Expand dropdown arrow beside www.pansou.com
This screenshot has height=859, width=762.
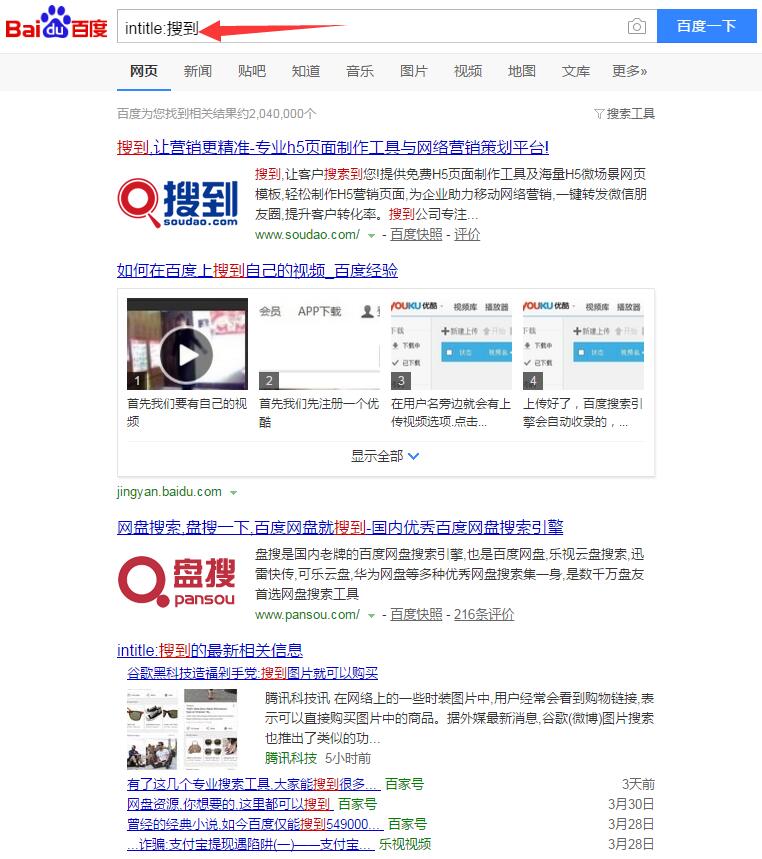coord(371,615)
